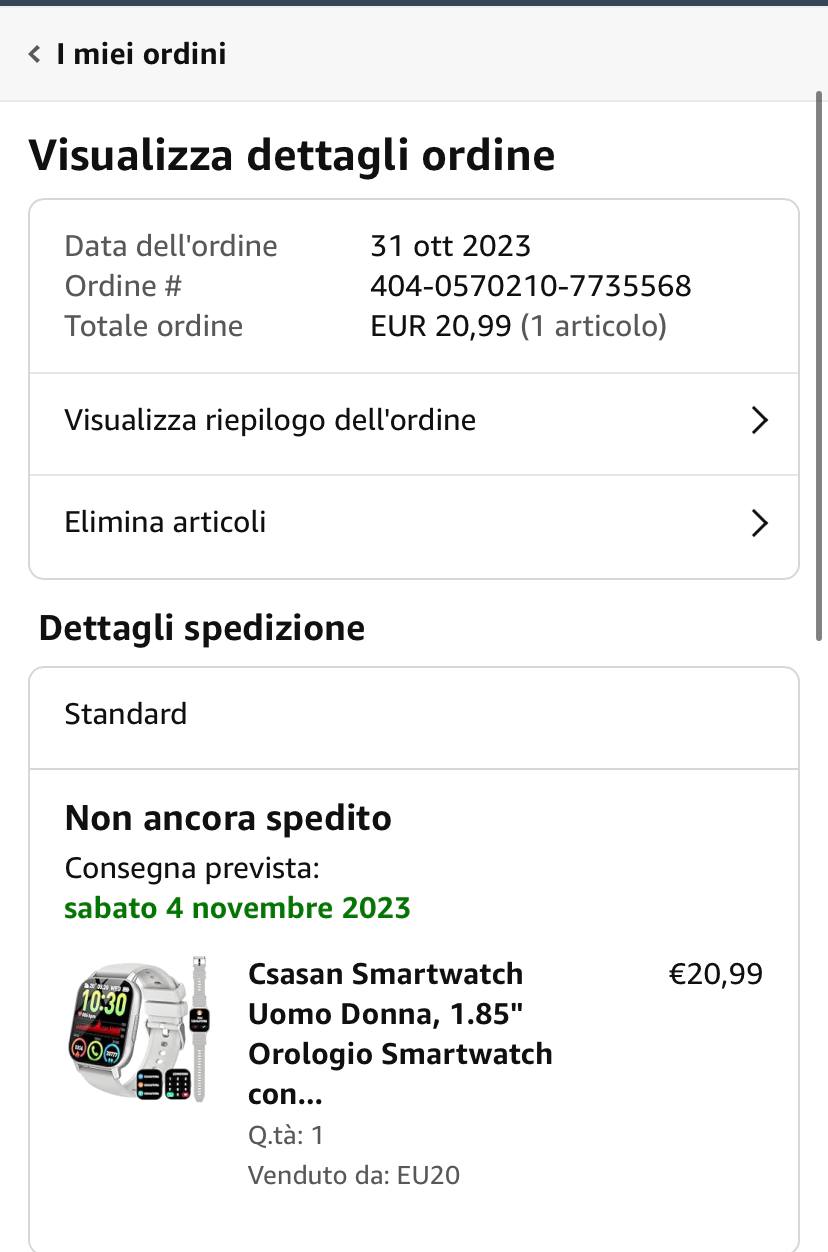Select the order number 404-0570210-7735568
Image resolution: width=828 pixels, height=1252 pixels.
(x=531, y=286)
